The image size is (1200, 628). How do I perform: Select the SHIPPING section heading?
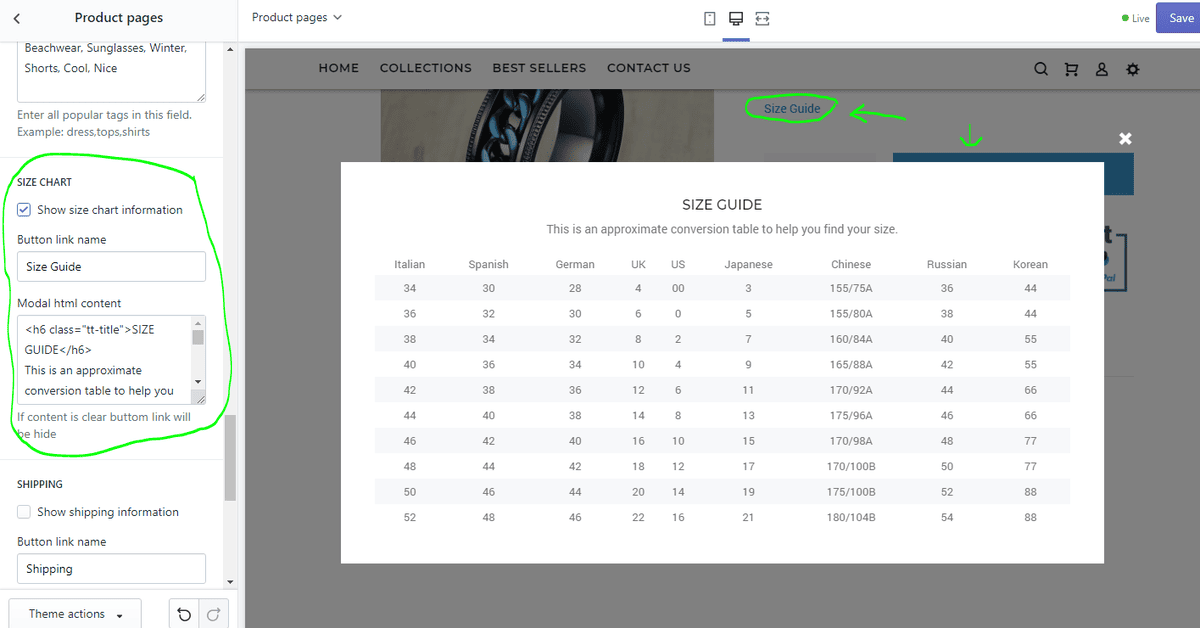[40, 485]
